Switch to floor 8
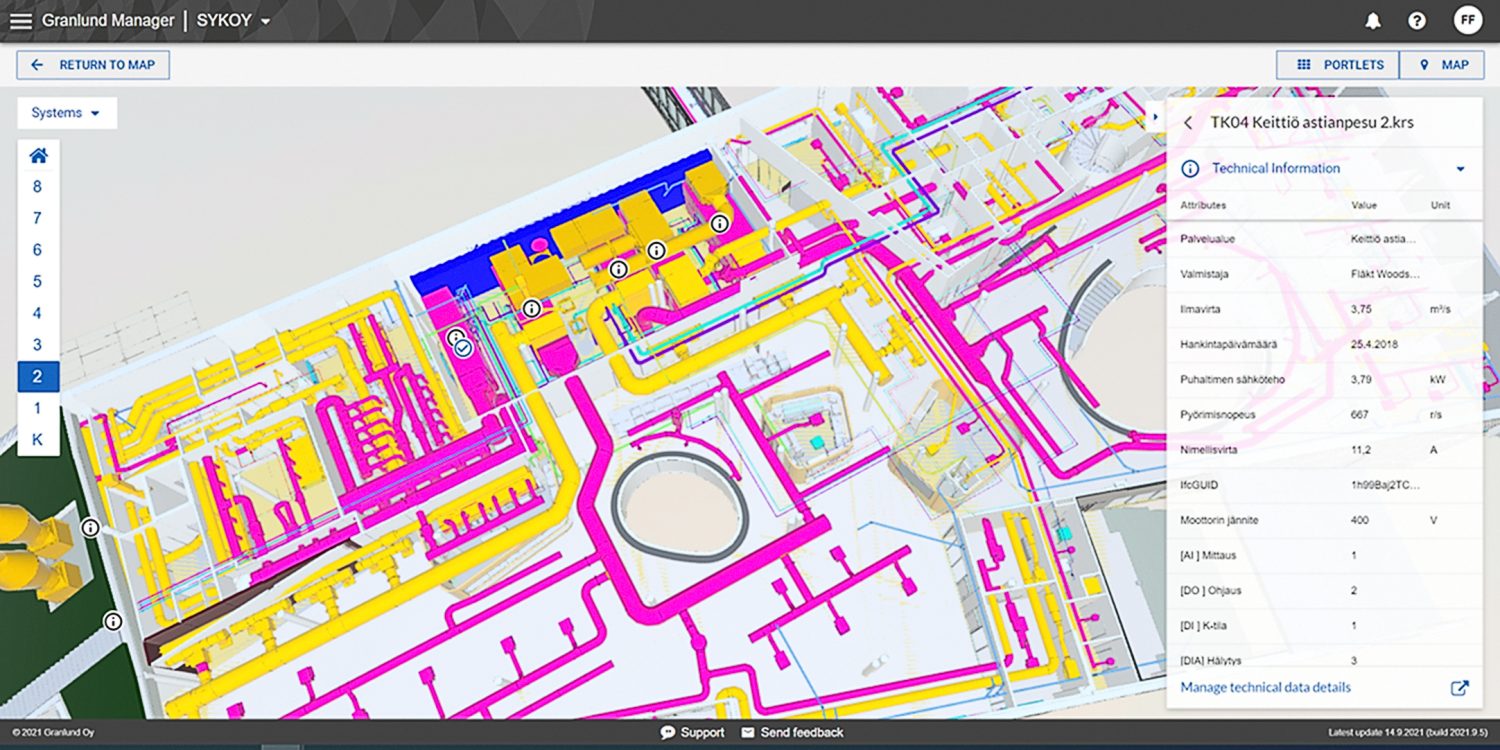This screenshot has height=750, width=1500. click(38, 187)
